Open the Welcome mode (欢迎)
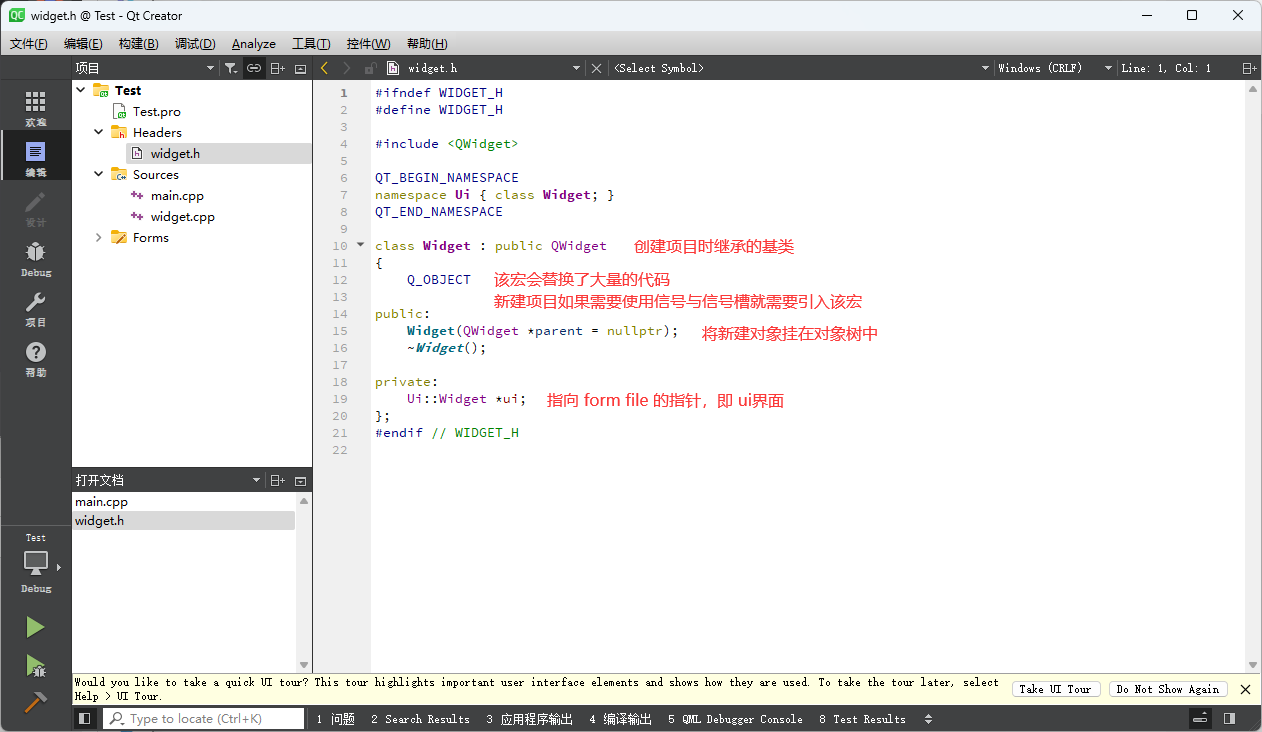 tap(36, 108)
